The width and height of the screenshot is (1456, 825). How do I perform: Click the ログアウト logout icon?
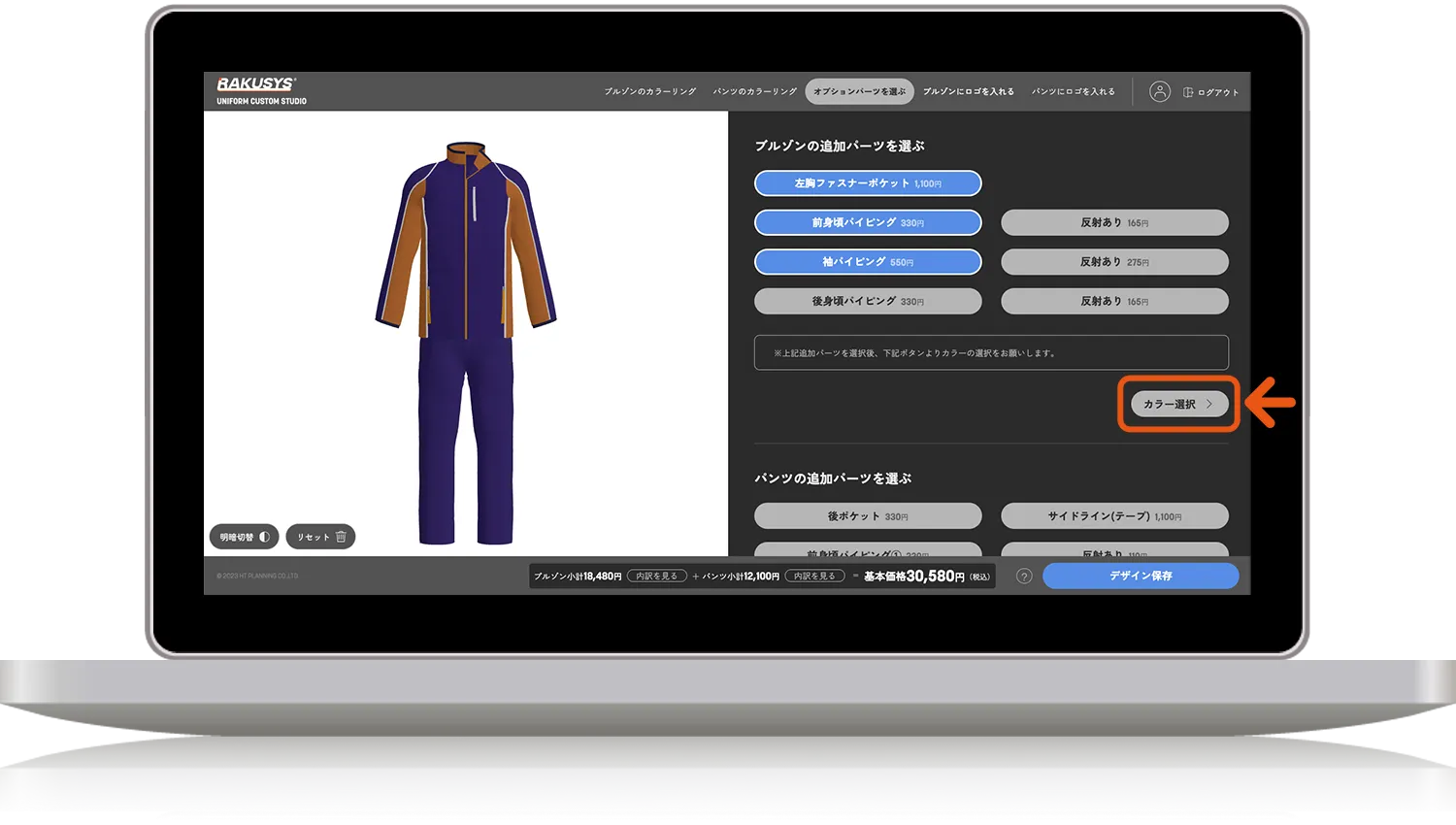pos(1188,92)
